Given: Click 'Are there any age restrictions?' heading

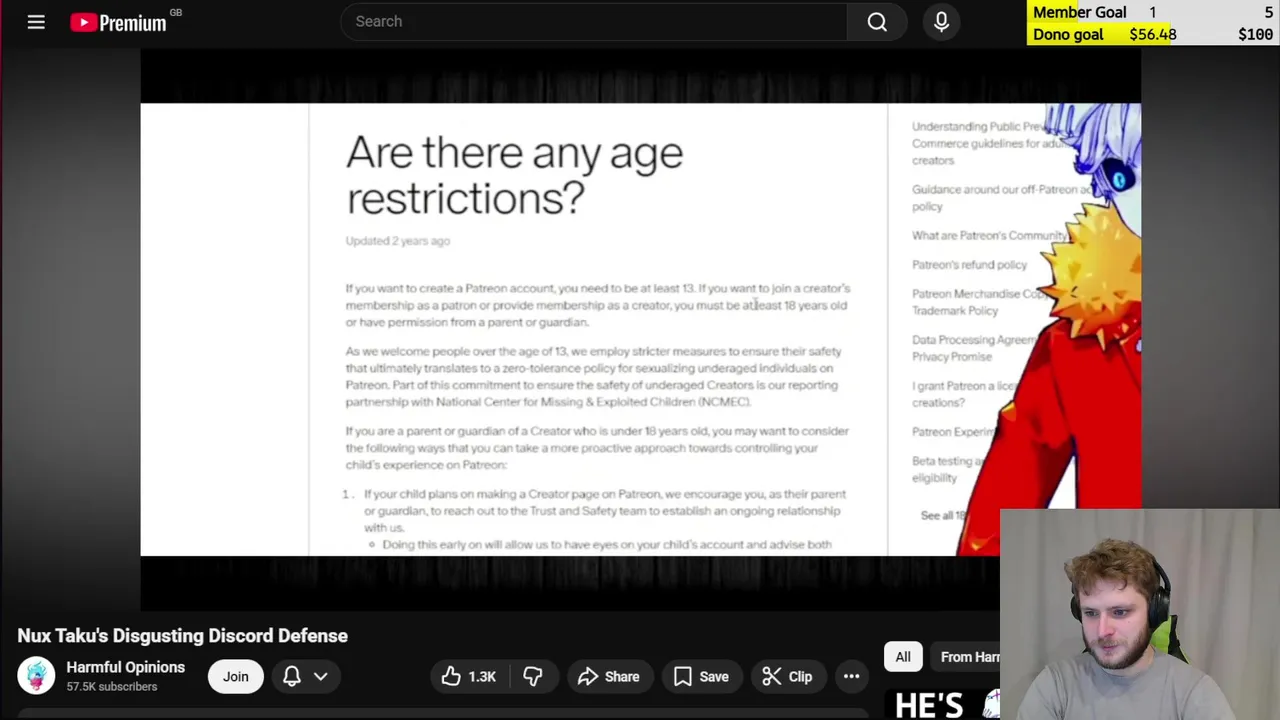Looking at the screenshot, I should pyautogui.click(x=515, y=176).
